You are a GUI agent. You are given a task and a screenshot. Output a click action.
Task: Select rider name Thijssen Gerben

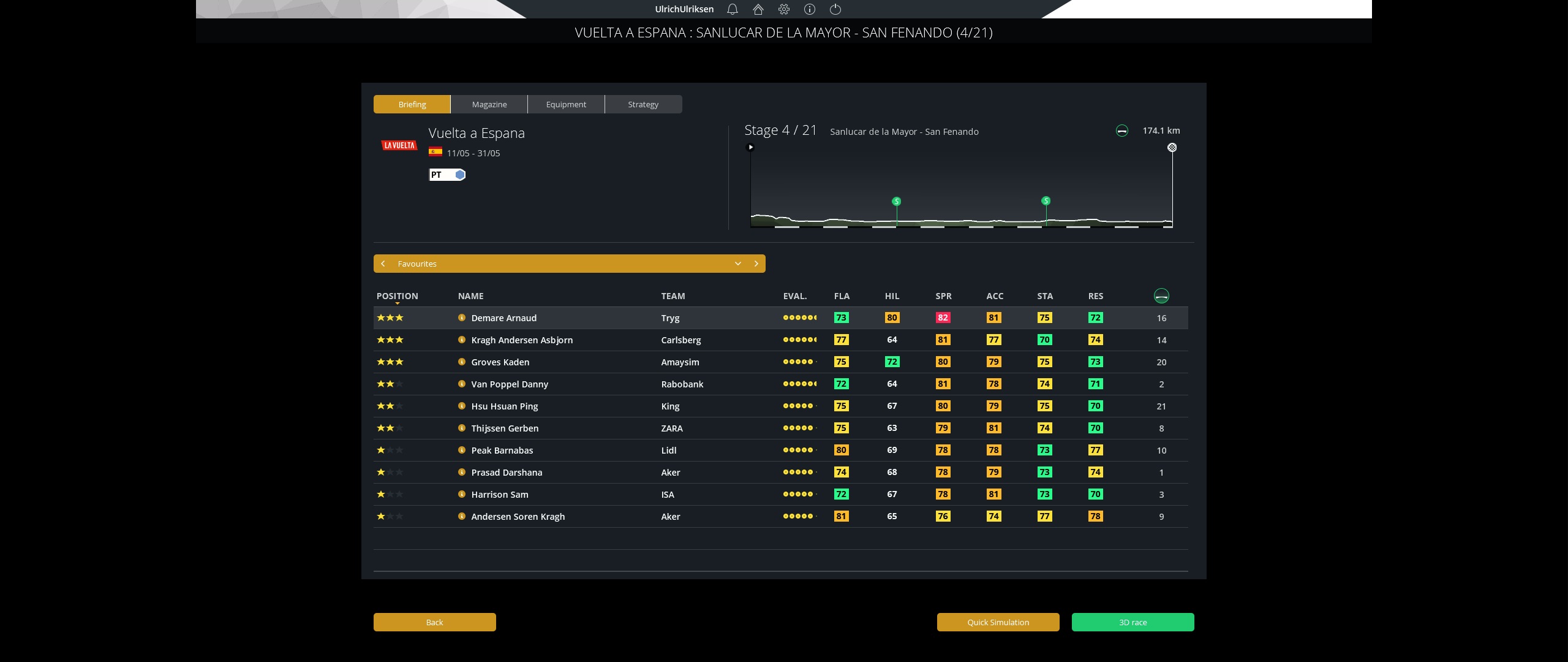(x=505, y=428)
